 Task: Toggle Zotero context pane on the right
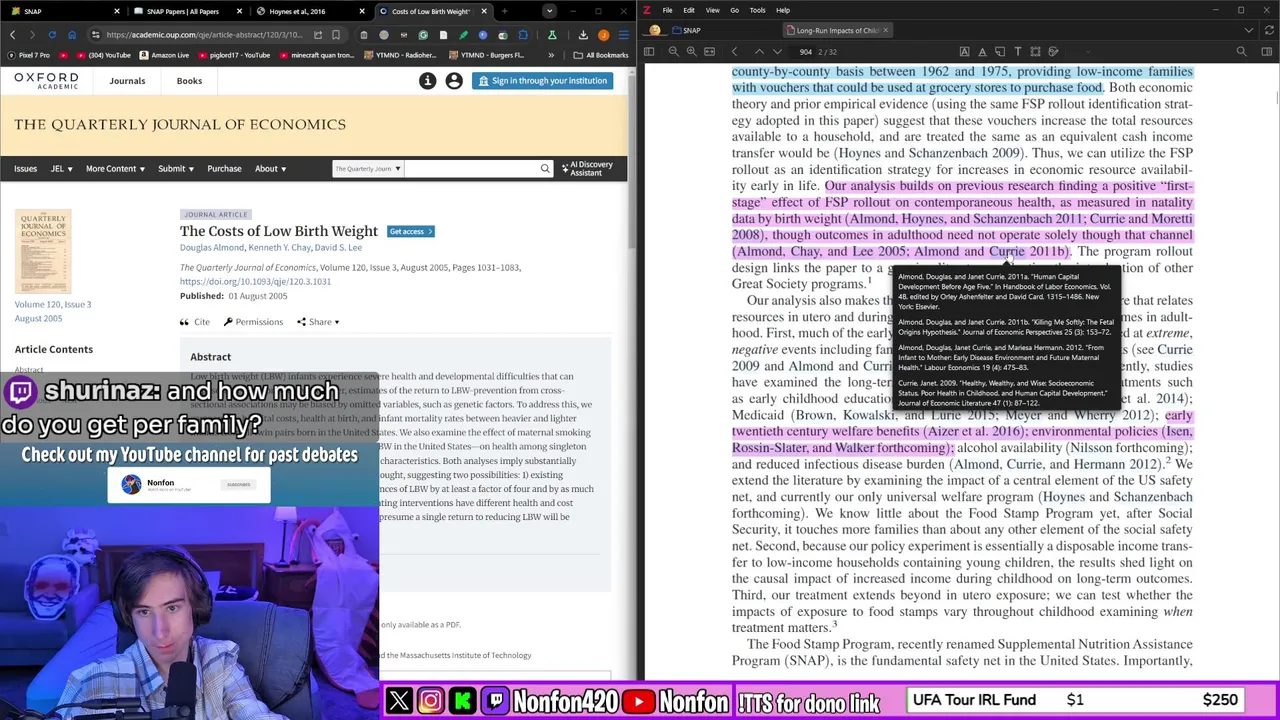tap(1267, 51)
